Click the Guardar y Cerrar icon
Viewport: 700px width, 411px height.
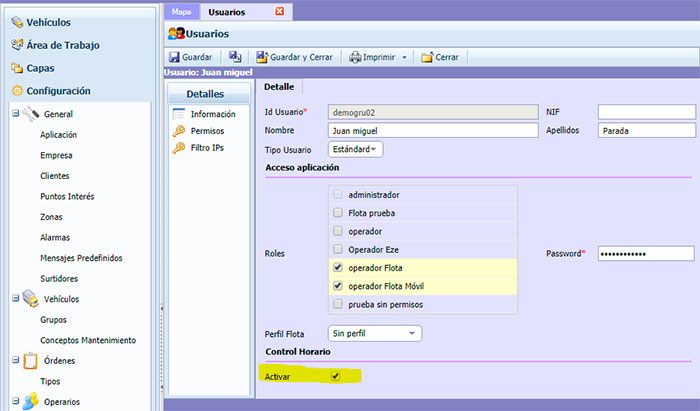coord(262,57)
